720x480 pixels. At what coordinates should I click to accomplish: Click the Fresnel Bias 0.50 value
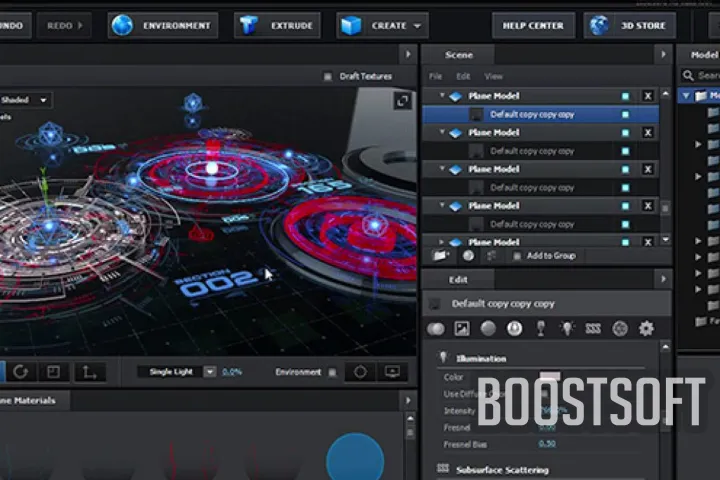point(547,444)
